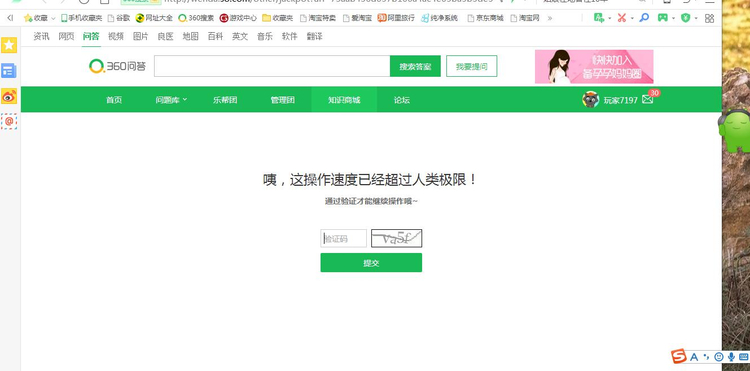
Task: Open 管理团 in navigation bar
Action: (x=283, y=100)
